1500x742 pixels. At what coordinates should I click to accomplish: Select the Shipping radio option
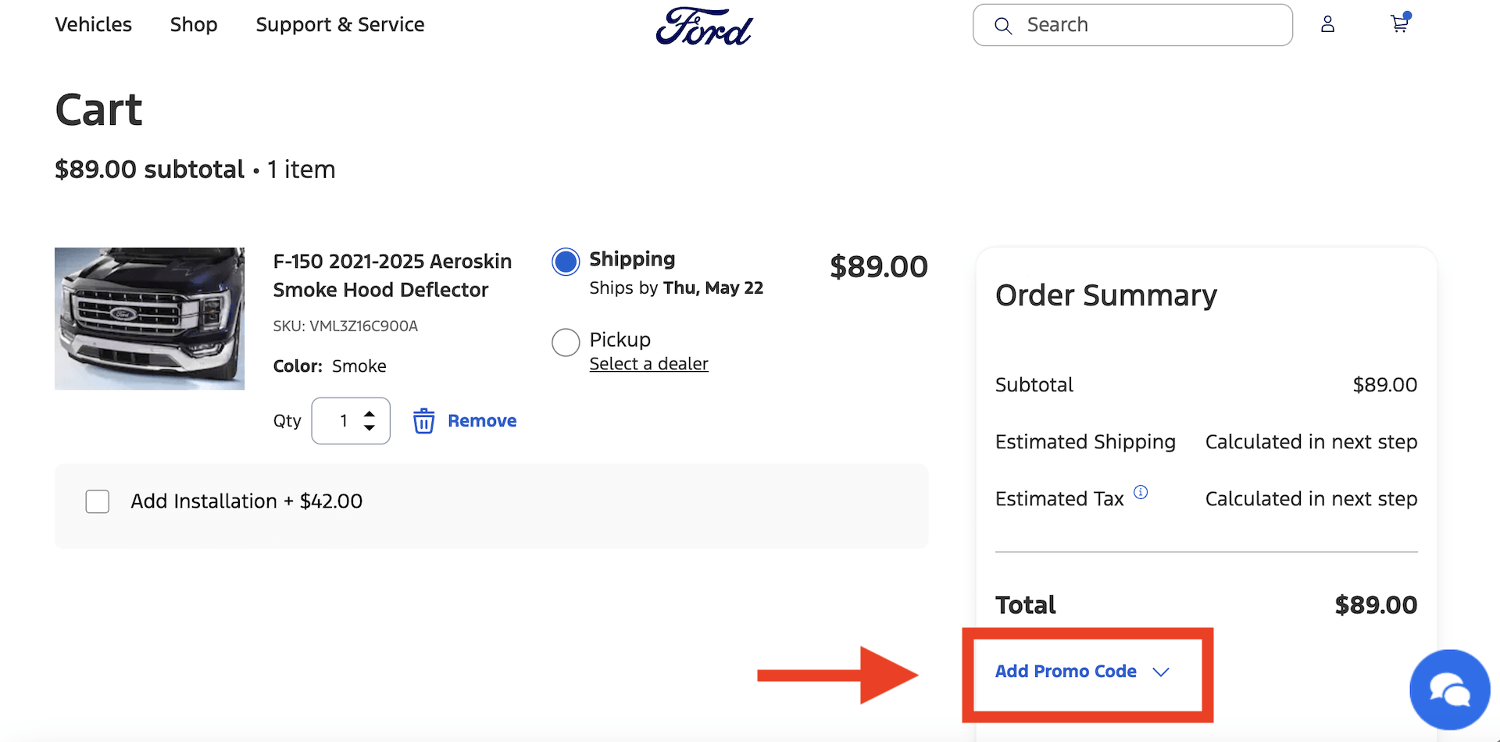click(x=566, y=262)
